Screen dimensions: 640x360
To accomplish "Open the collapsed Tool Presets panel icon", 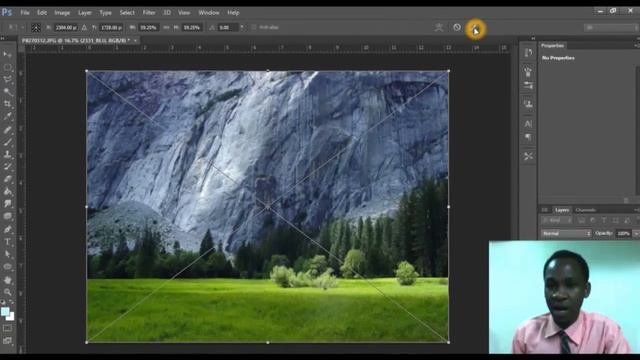I will coord(528,156).
